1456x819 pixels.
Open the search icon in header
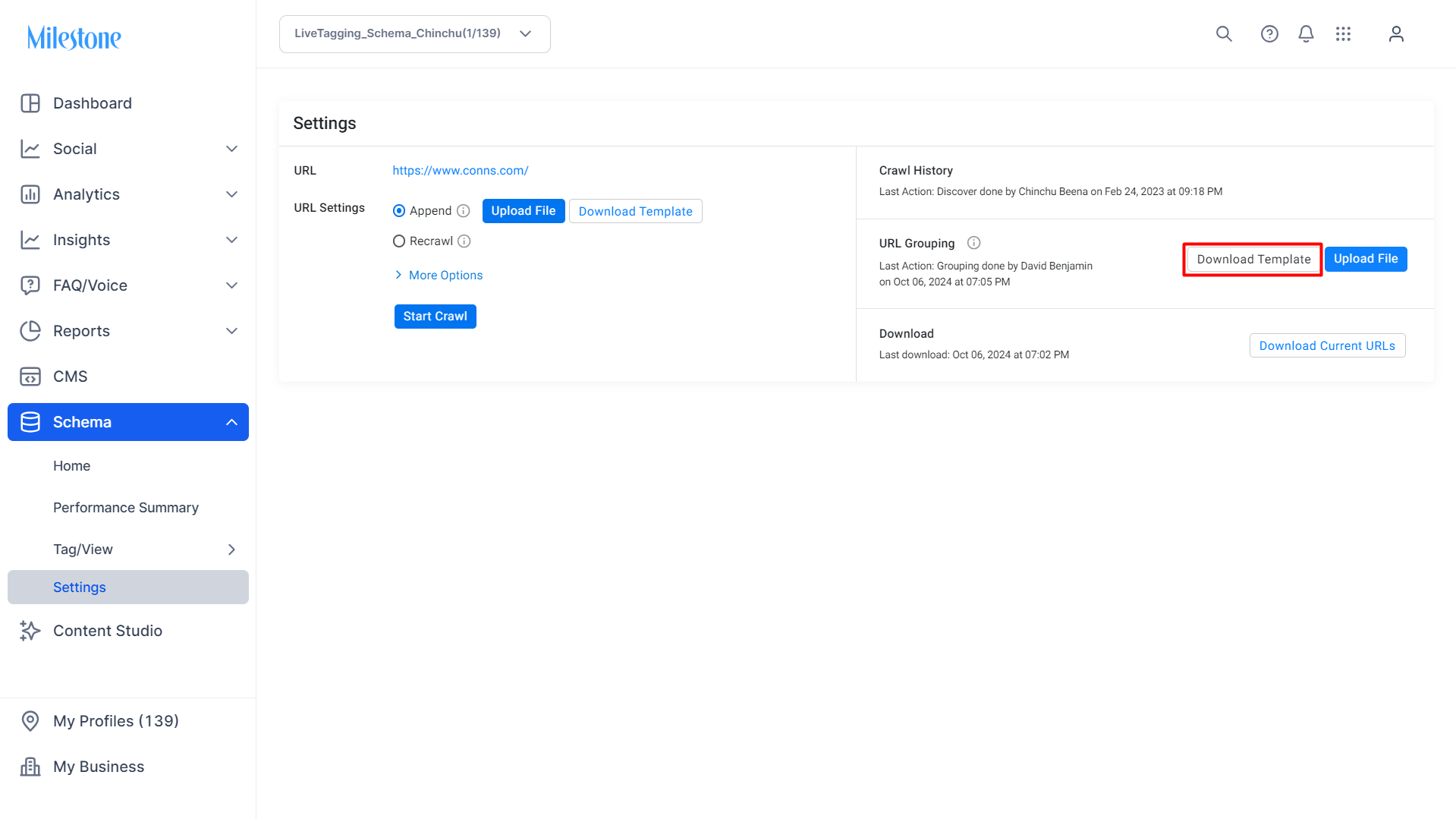coord(1224,34)
